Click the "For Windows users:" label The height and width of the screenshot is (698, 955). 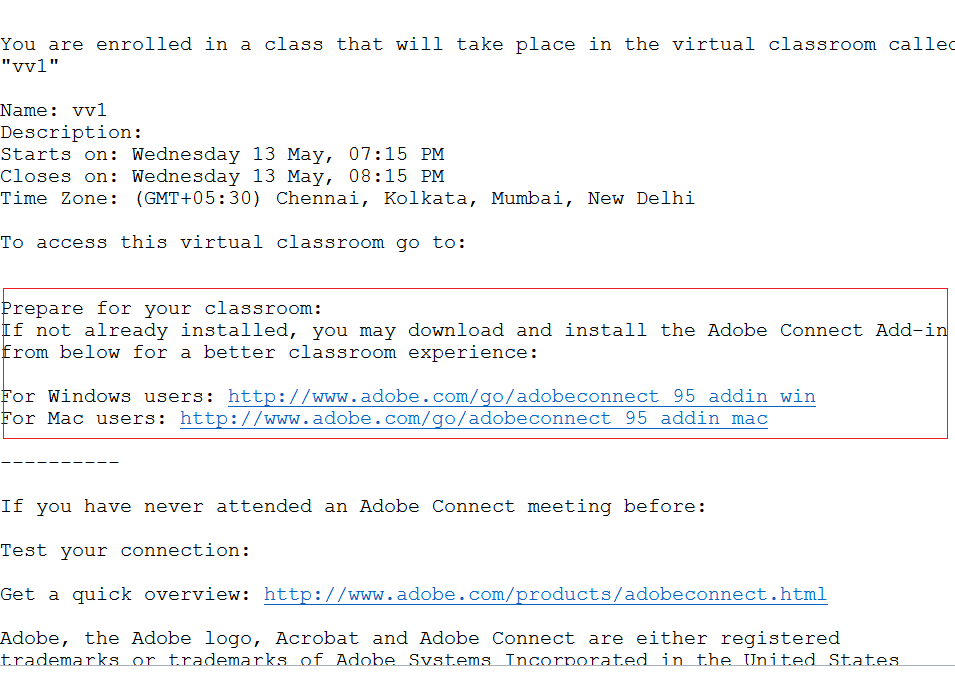point(108,396)
